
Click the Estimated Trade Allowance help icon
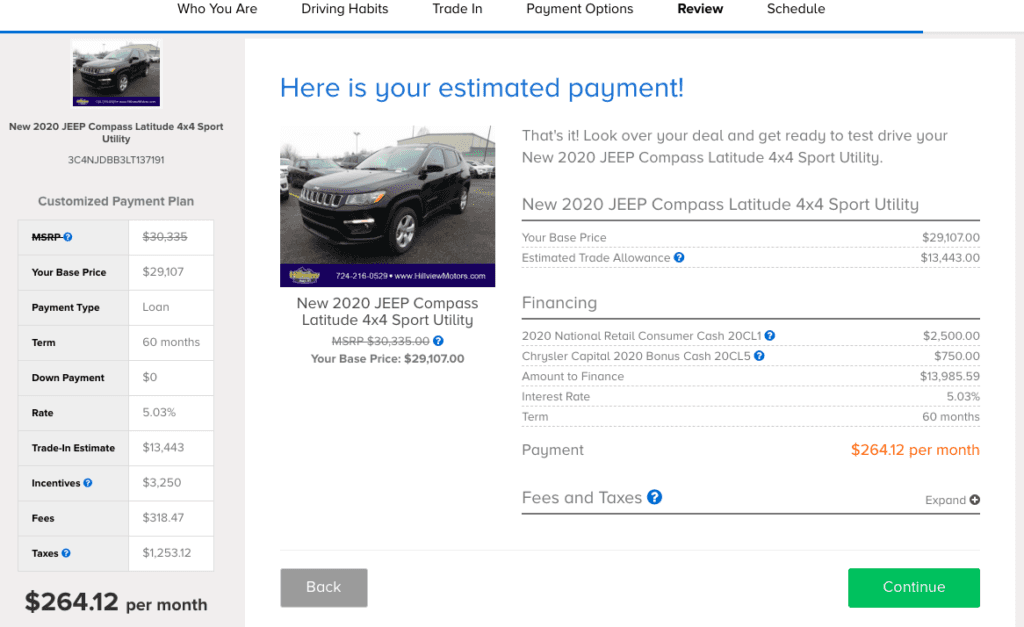(x=680, y=257)
